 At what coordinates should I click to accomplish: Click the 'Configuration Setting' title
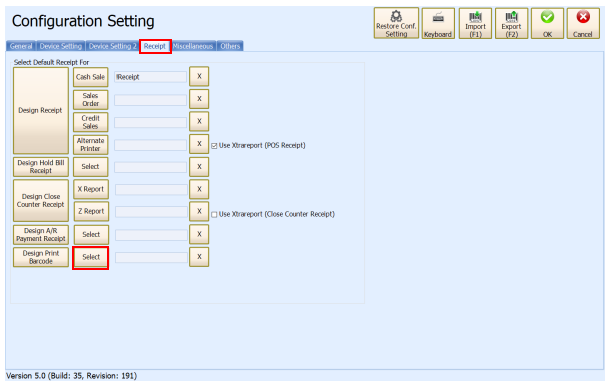83,21
